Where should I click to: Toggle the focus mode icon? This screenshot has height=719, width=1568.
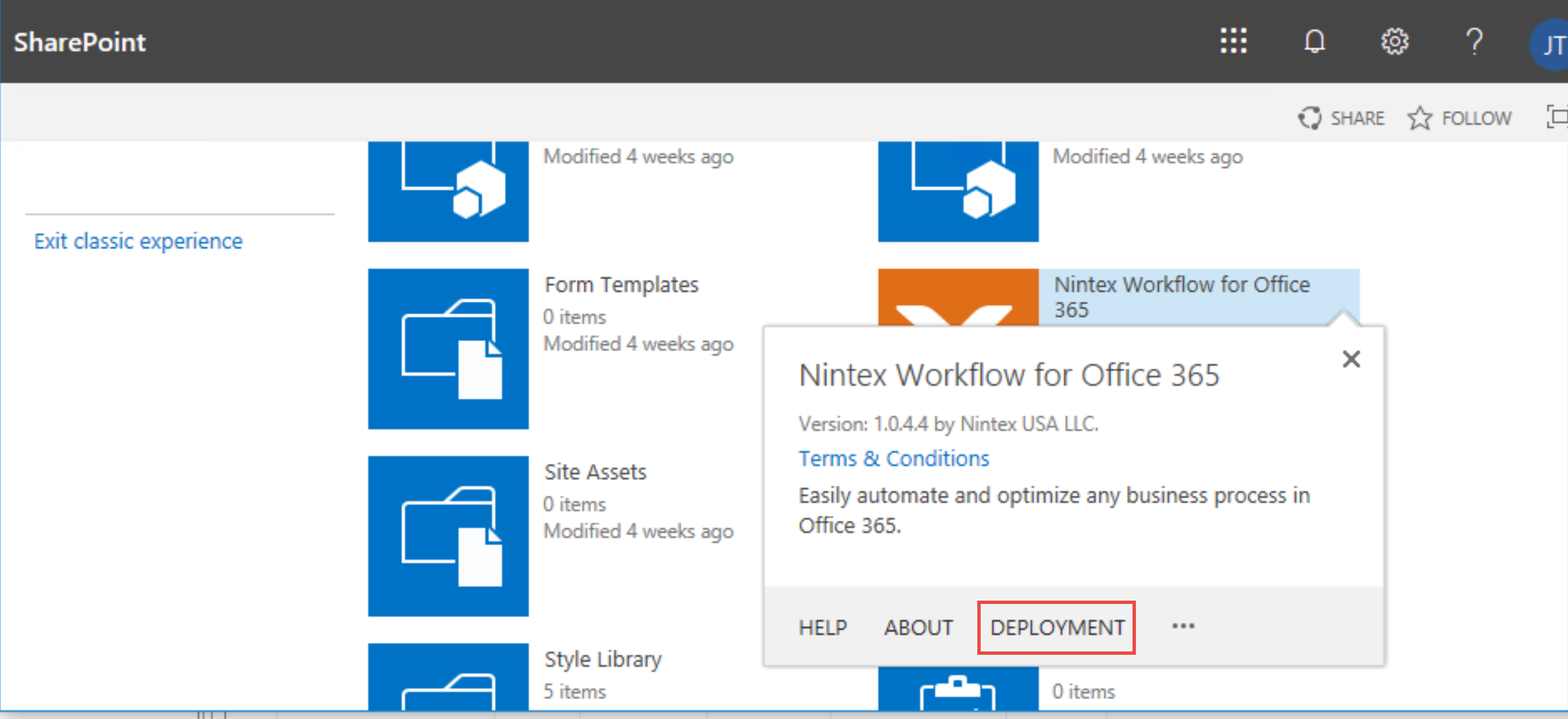point(1558,117)
